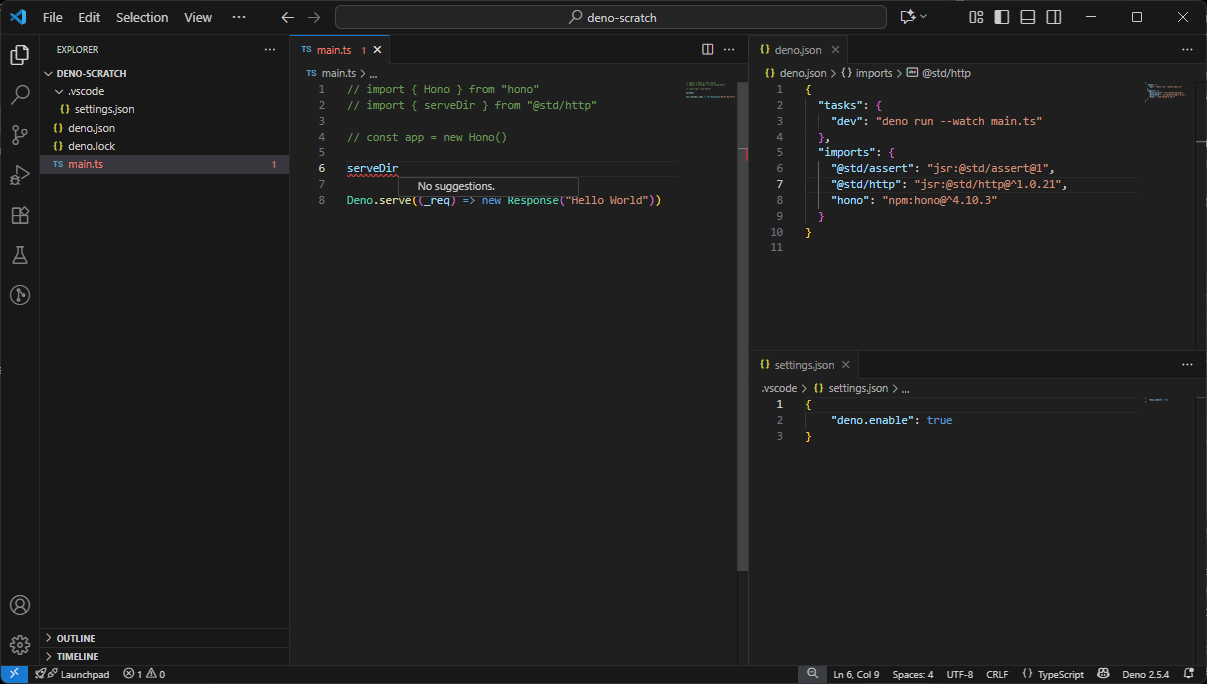This screenshot has height=684, width=1207.
Task: Click the main.ts vertical scrollbar
Action: 742,320
